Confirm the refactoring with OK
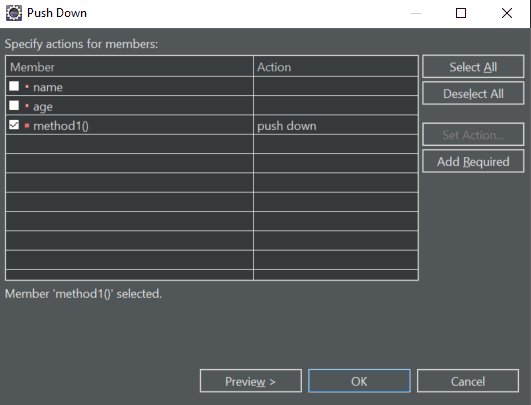 tap(359, 381)
